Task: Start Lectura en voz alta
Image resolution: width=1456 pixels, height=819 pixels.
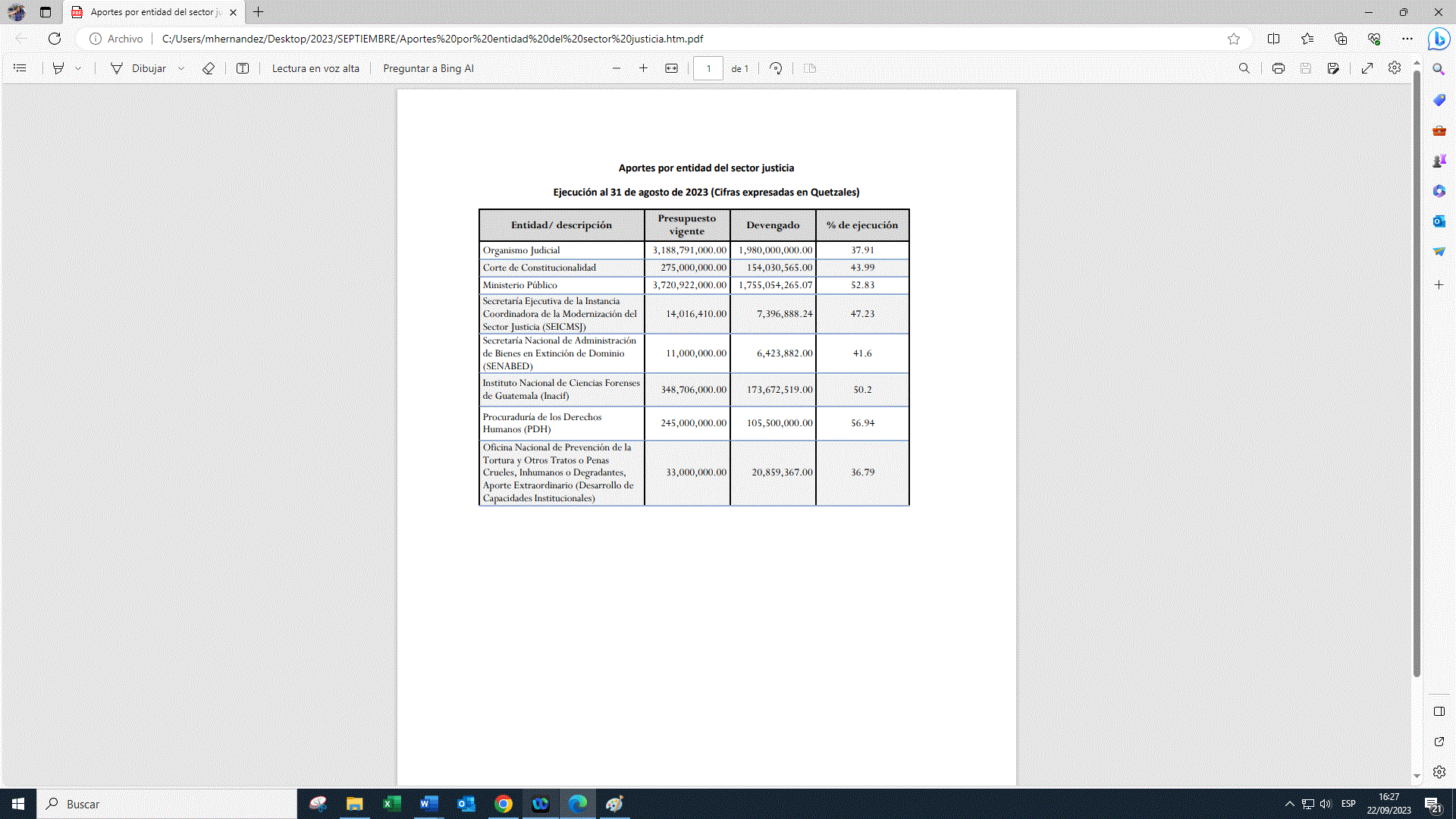Action: coord(315,68)
